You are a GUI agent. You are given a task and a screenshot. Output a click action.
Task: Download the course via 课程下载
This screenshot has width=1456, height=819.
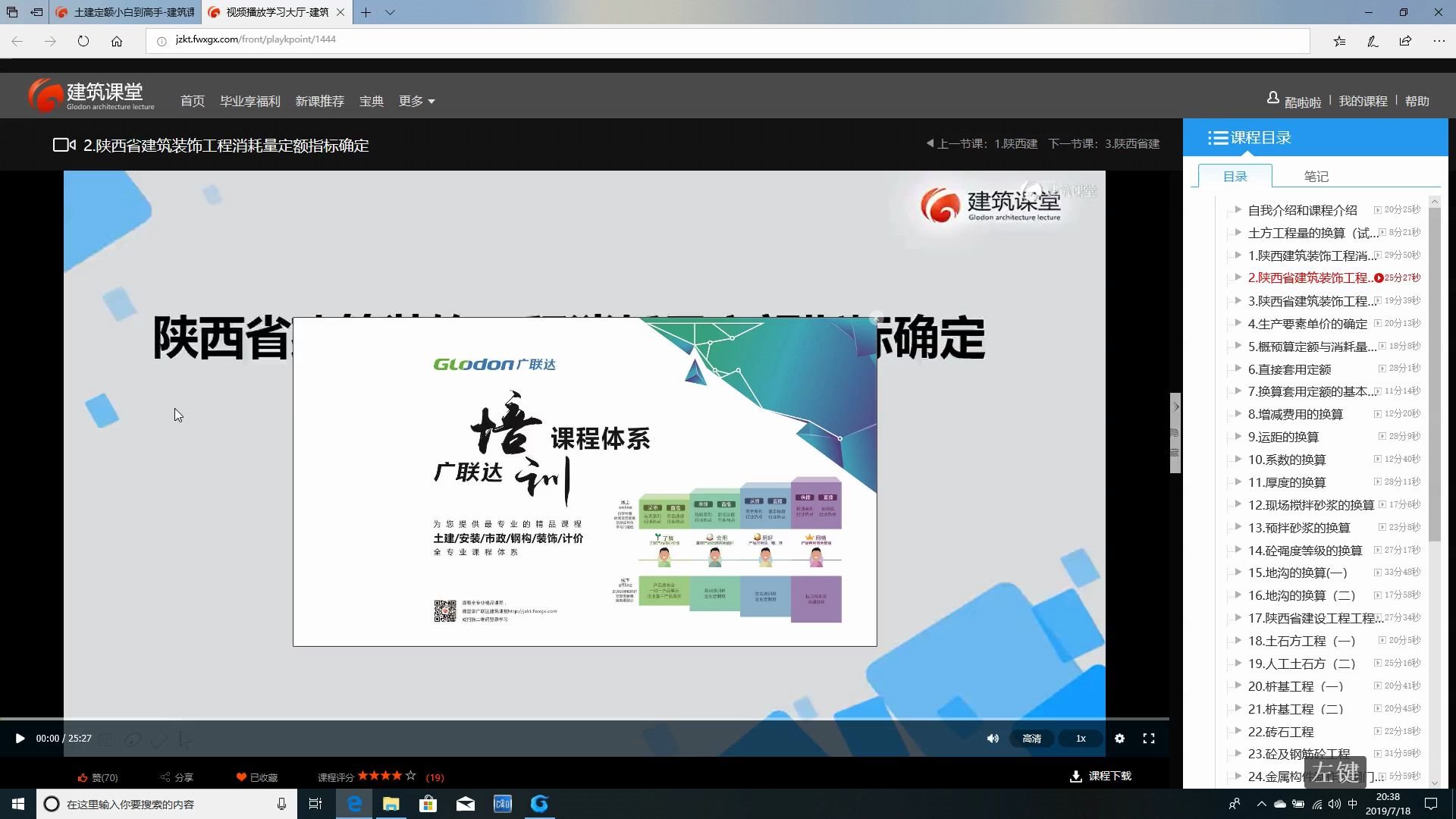pos(1100,776)
